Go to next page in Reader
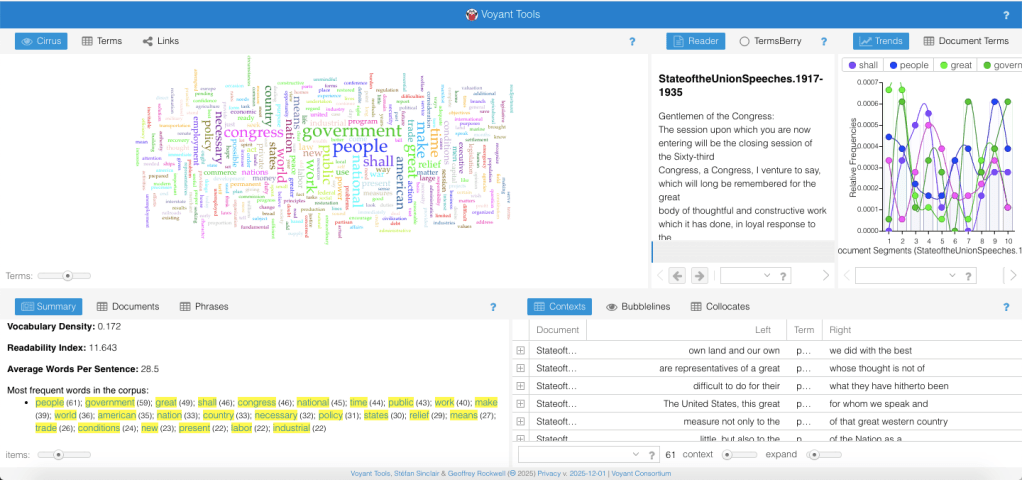Screen dimensions: 1022x480 click(699, 275)
